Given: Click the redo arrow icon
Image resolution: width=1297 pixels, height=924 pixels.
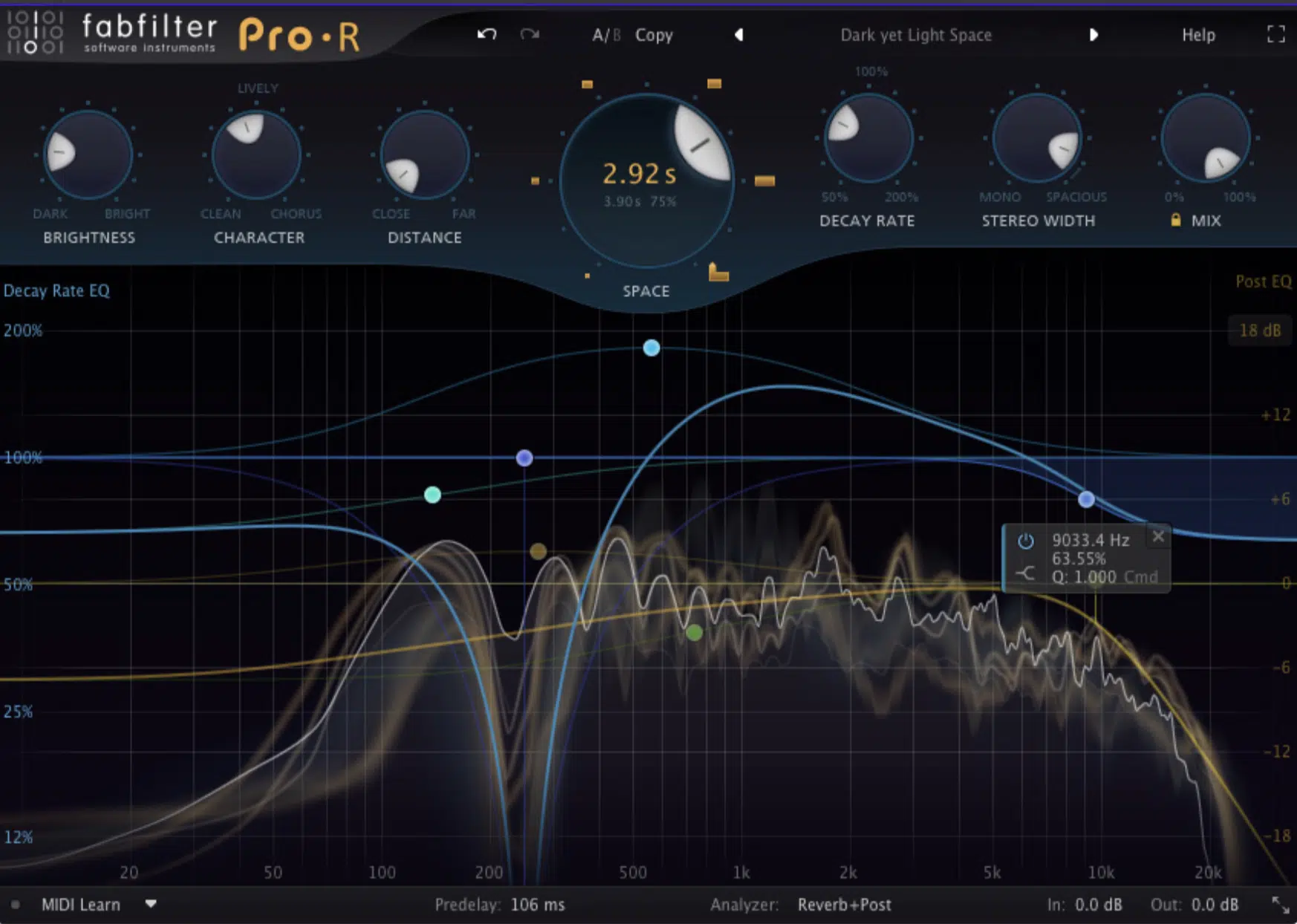Looking at the screenshot, I should pos(530,34).
